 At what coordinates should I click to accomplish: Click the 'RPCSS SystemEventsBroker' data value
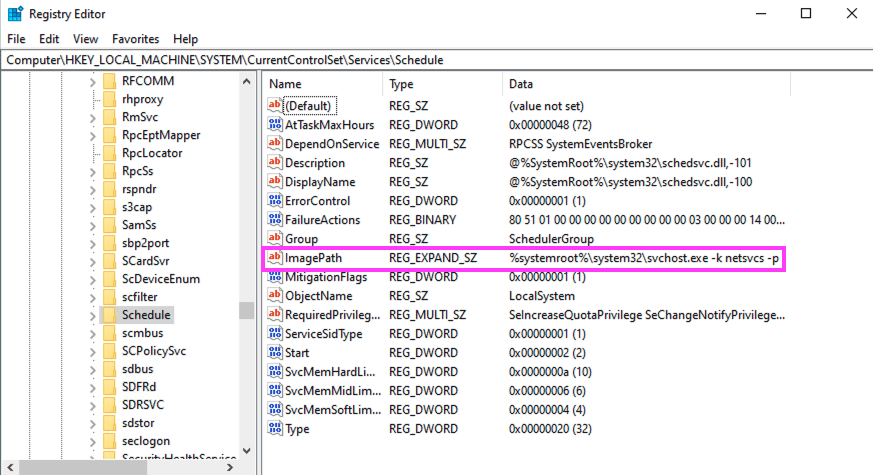[x=580, y=144]
